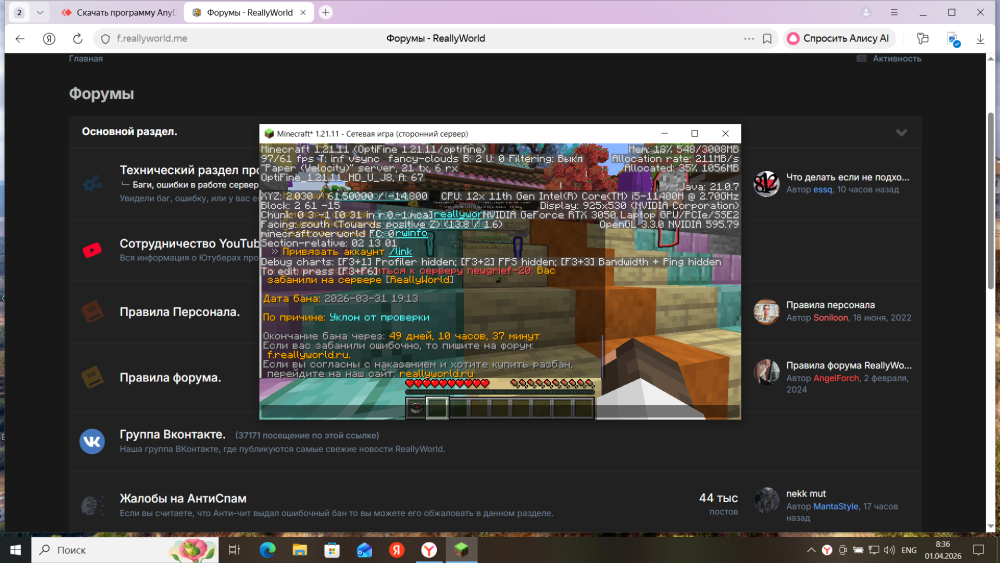Expand the tab list dropdown arrow
Image resolution: width=1000 pixels, height=563 pixels.
(x=40, y=12)
